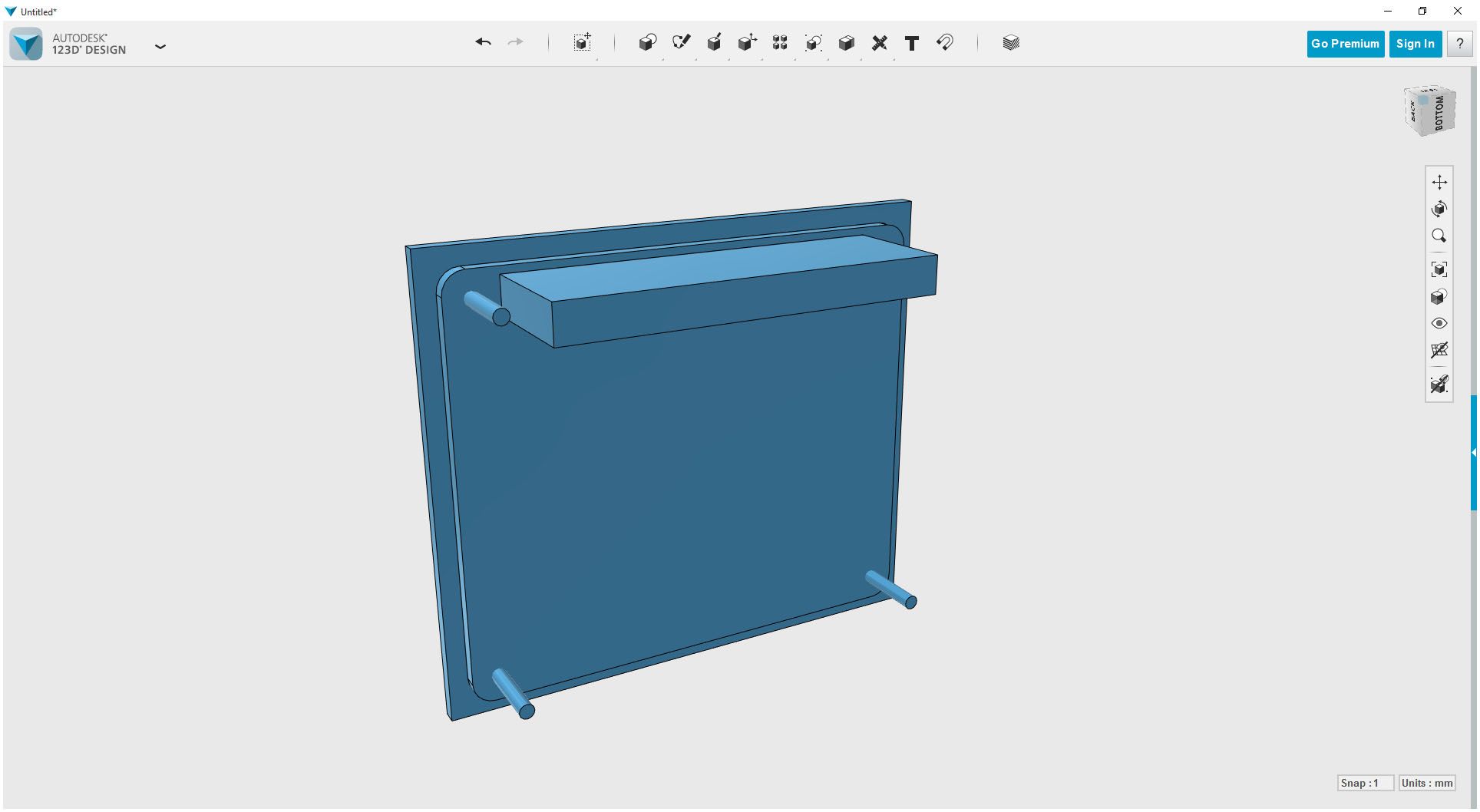Toggle object visibility with eye icon
Viewport: 1480px width, 812px height.
1439,323
